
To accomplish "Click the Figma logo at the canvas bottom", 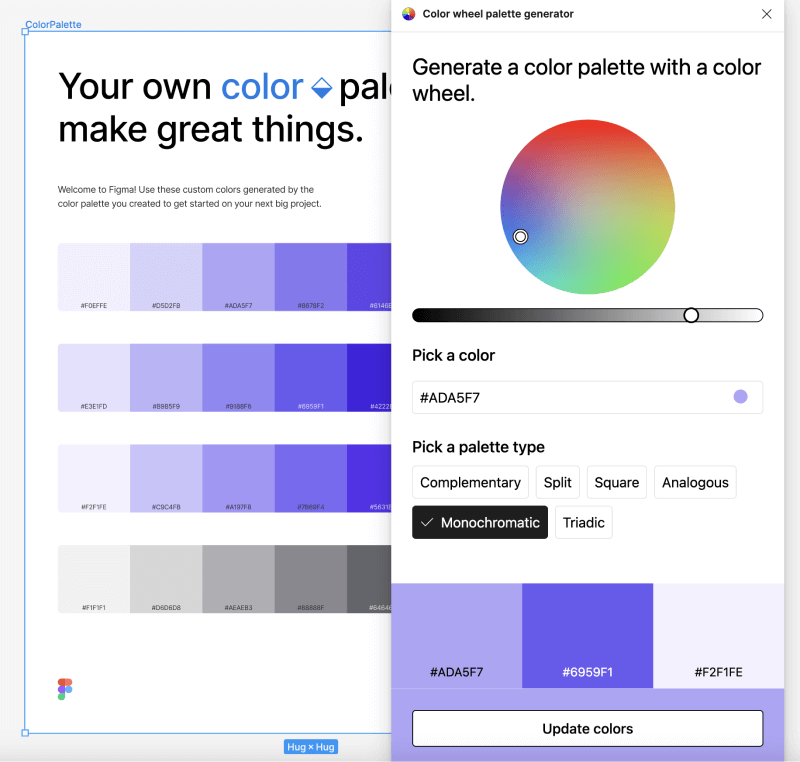I will point(65,689).
